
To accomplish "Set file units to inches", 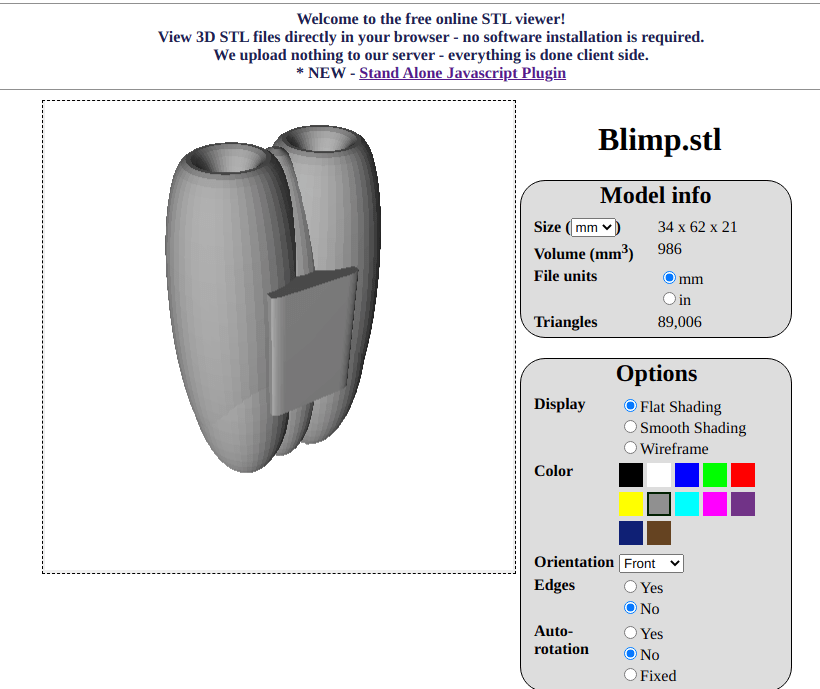I will [670, 299].
